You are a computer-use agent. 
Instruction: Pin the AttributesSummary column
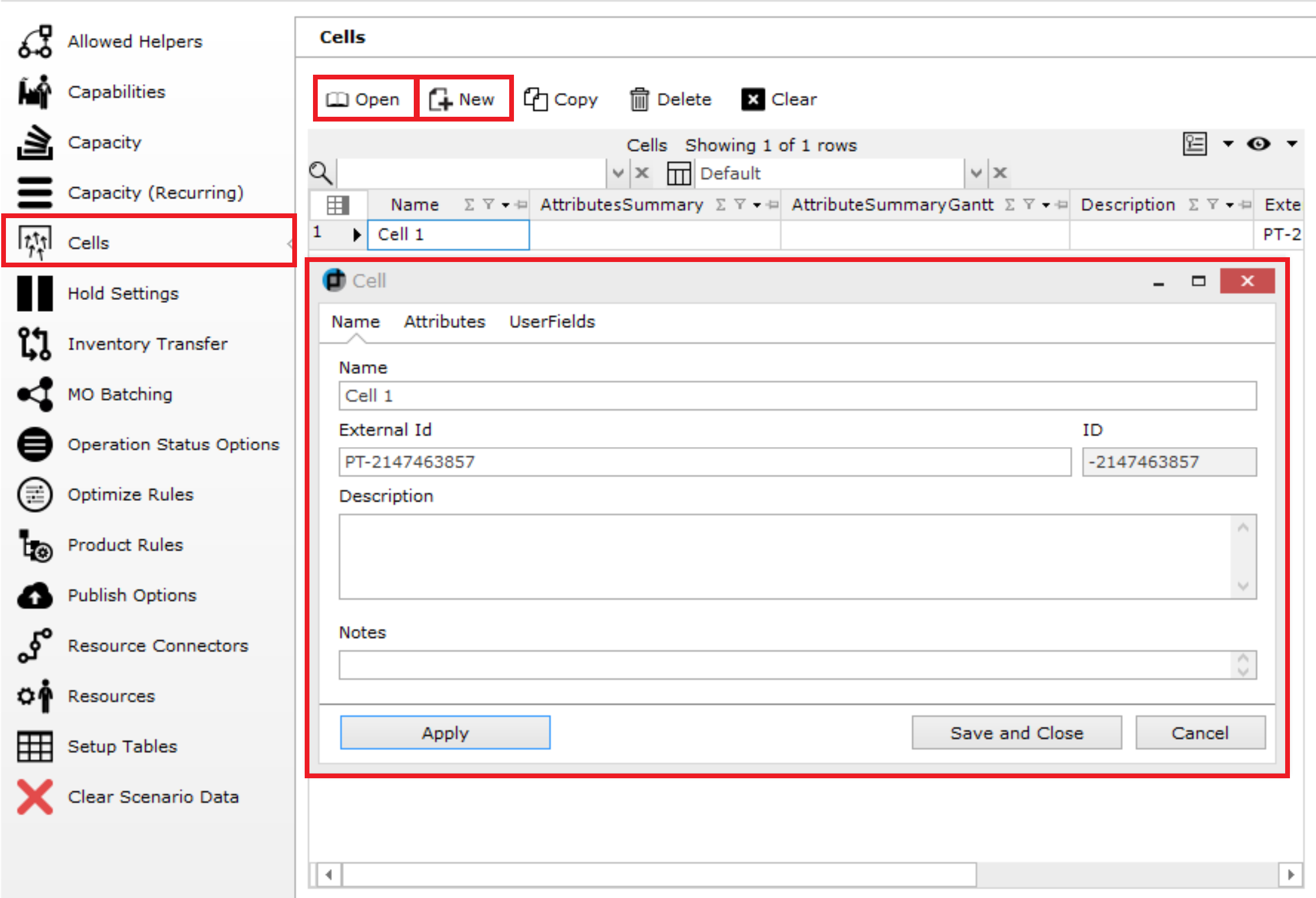click(772, 205)
